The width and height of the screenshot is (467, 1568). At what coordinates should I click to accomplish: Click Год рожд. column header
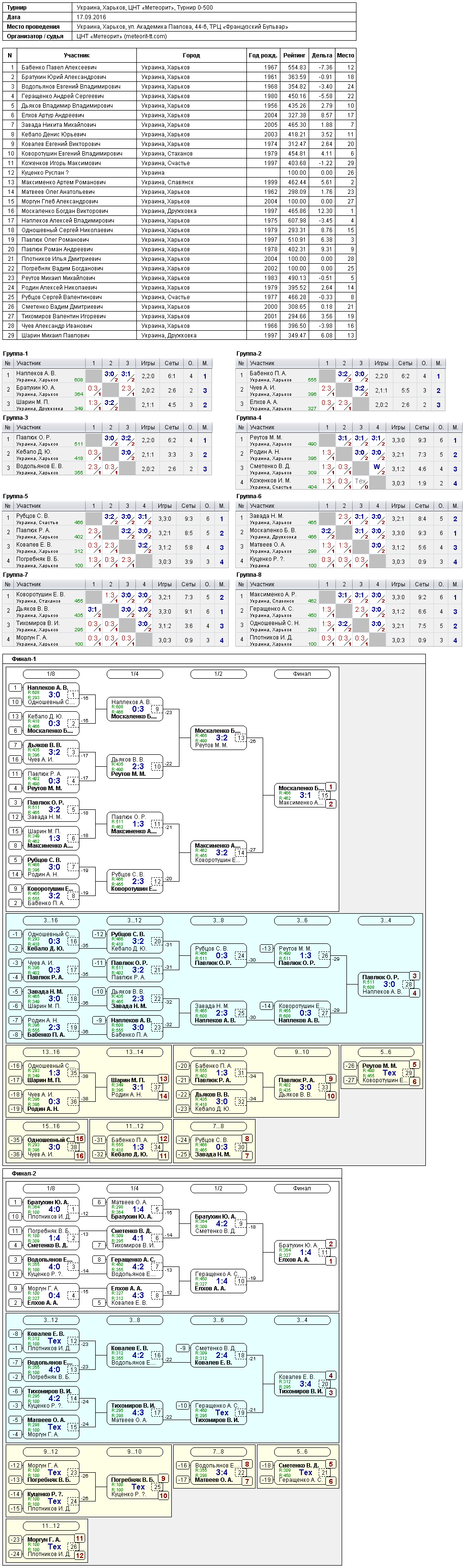[263, 56]
